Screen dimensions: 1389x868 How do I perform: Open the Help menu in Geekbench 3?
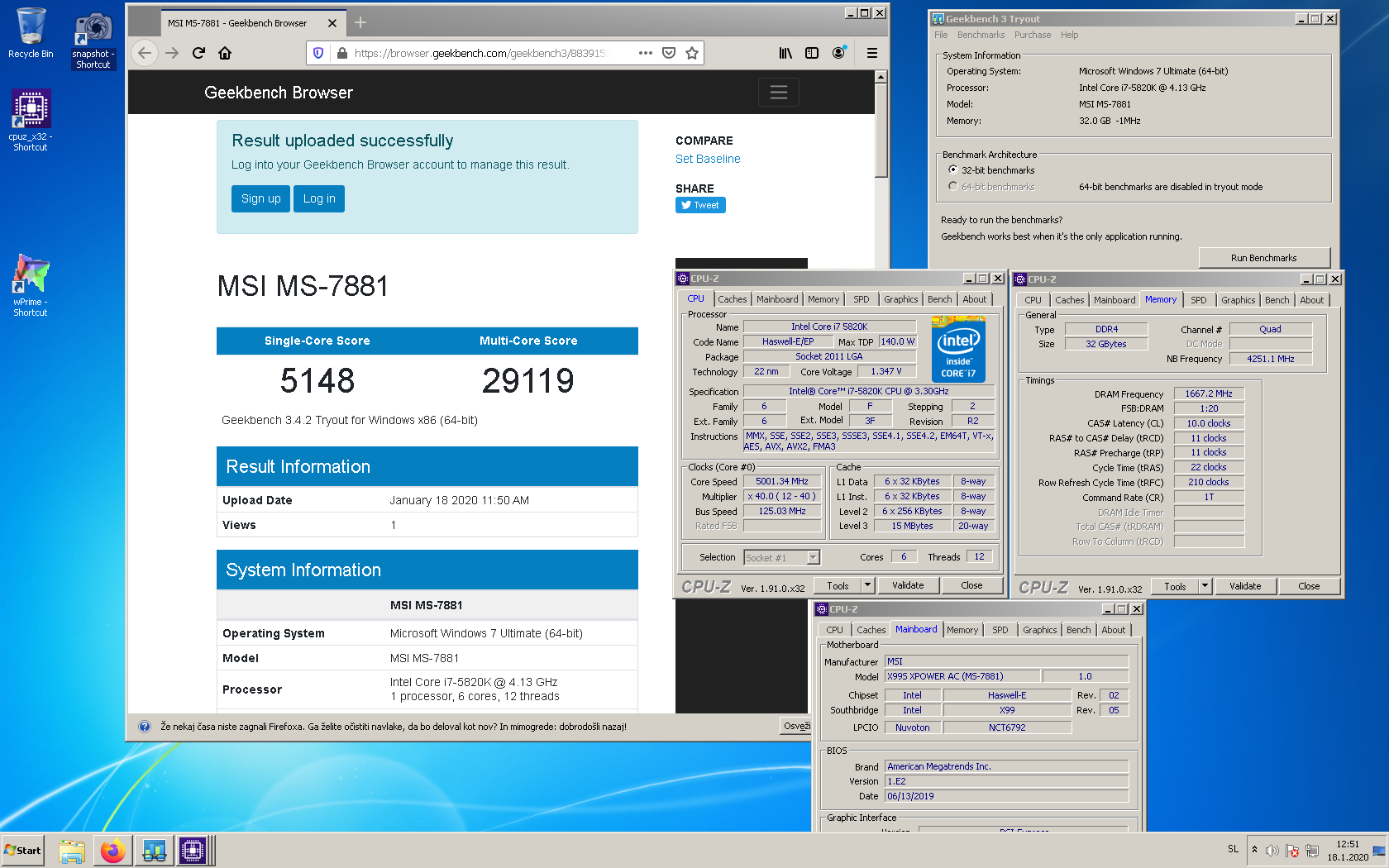[x=1070, y=35]
